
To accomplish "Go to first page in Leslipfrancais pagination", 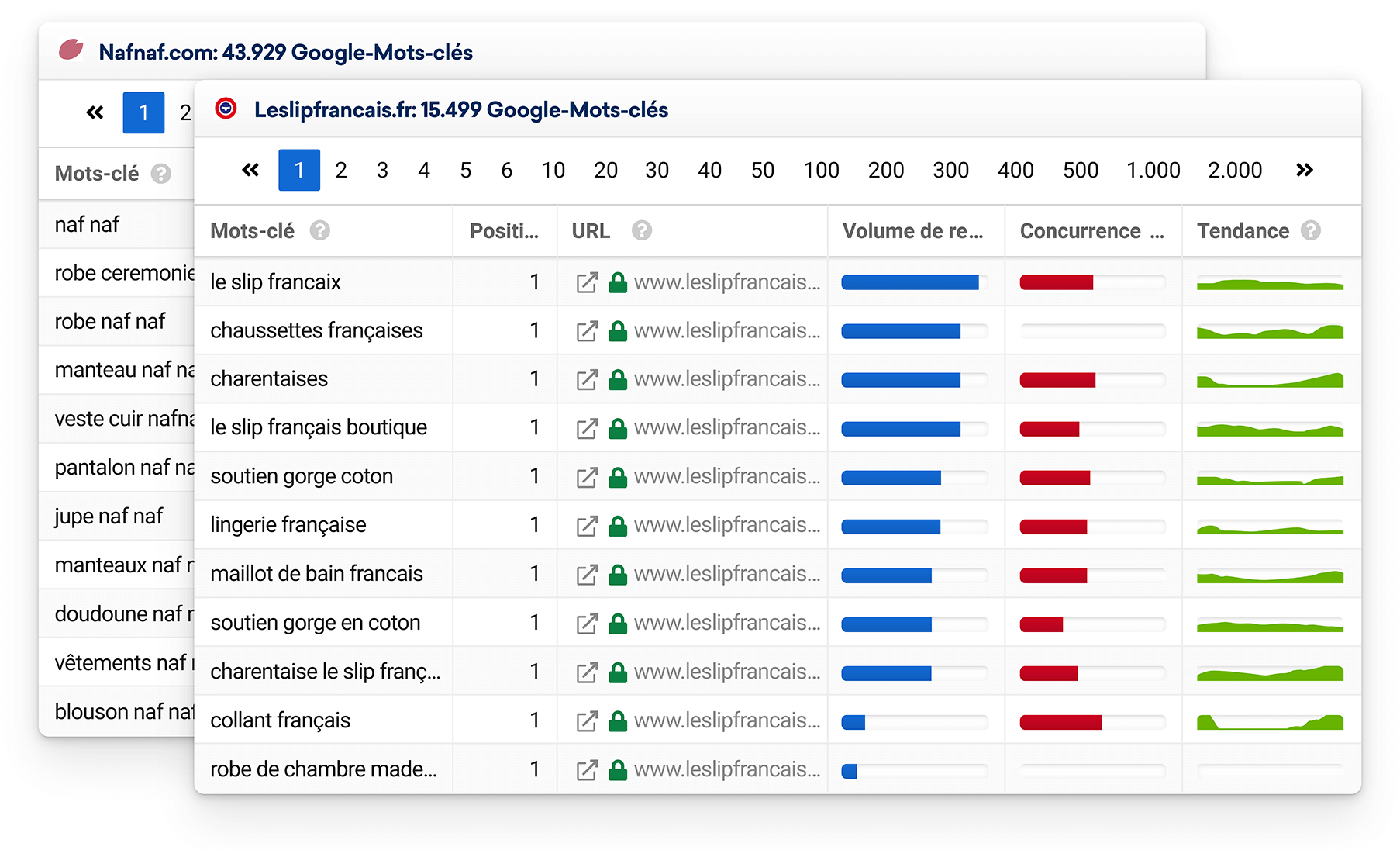I will (x=250, y=170).
